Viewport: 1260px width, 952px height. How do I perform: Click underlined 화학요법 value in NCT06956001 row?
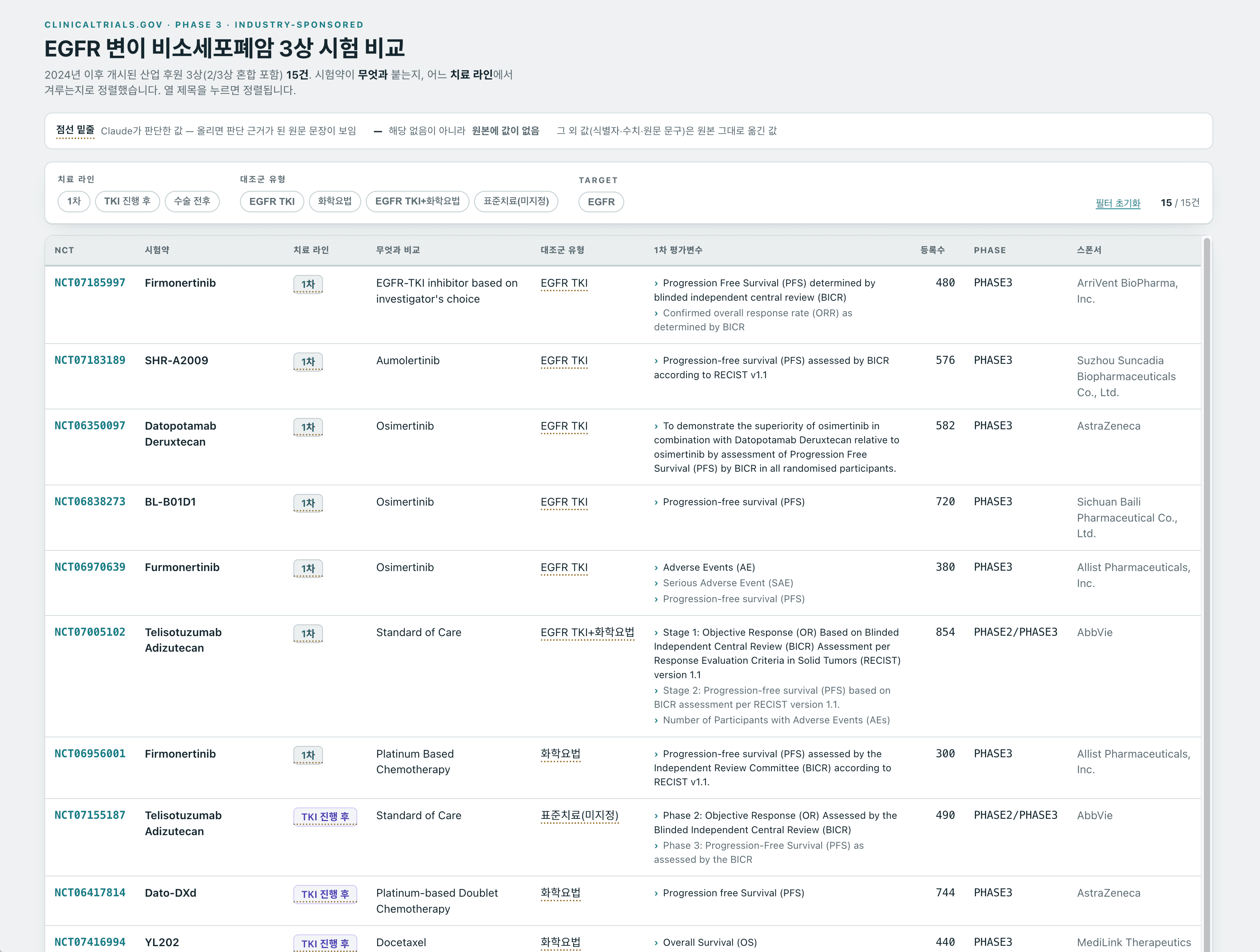[561, 755]
